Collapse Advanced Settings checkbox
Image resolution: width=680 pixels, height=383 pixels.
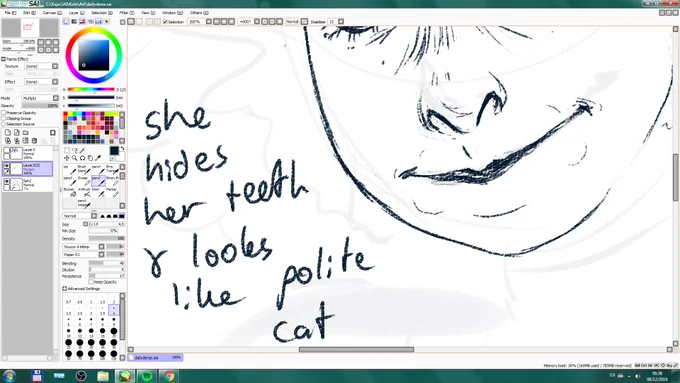click(65, 288)
